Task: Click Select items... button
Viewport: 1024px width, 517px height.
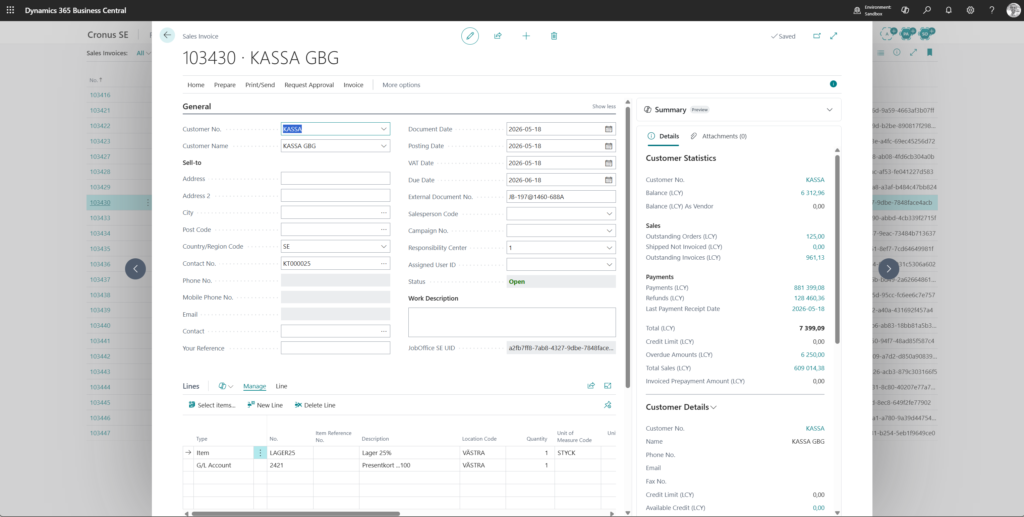Action: click(x=212, y=405)
